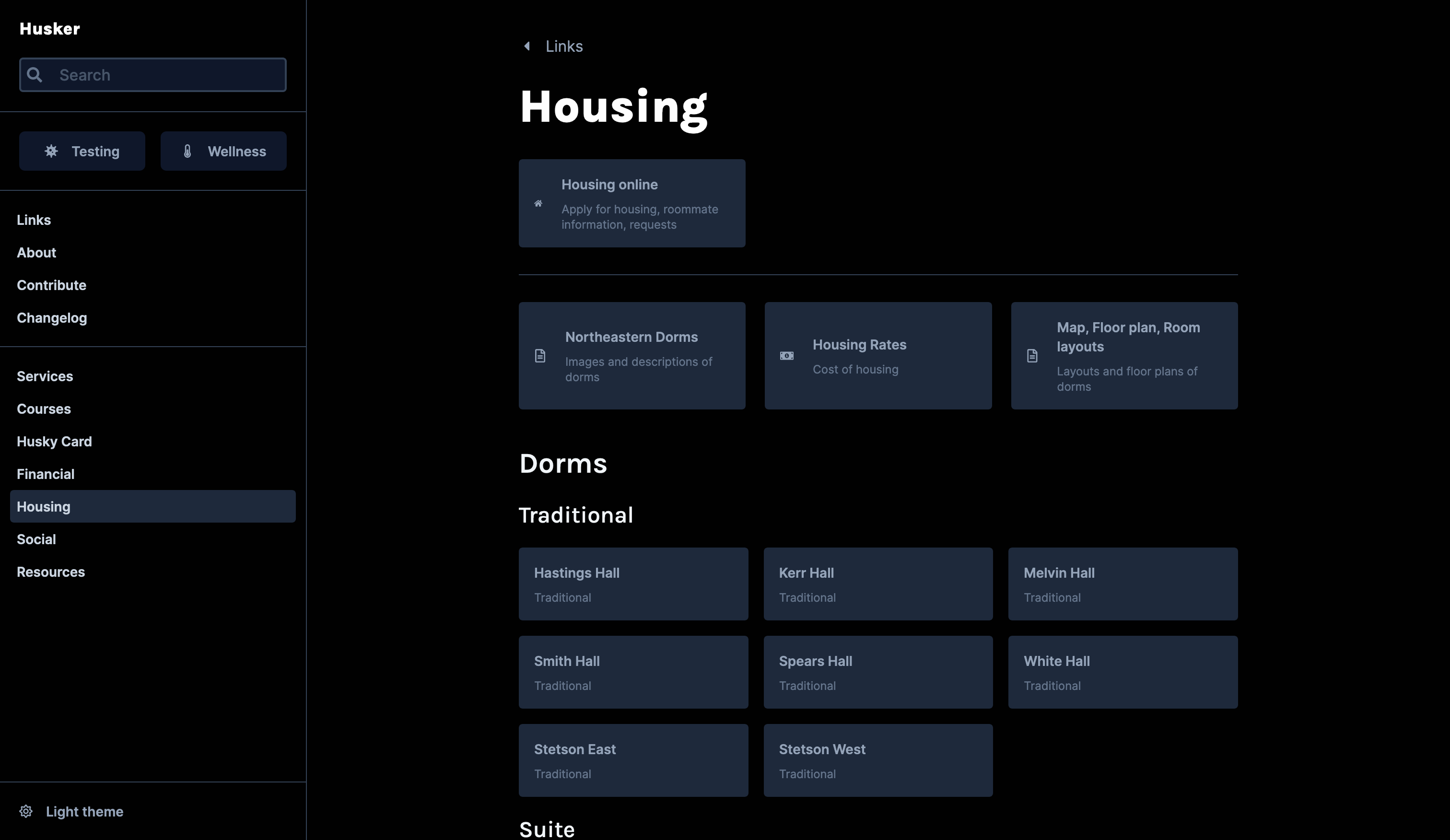Open the Courses section
The image size is (1450, 840).
pyautogui.click(x=44, y=408)
